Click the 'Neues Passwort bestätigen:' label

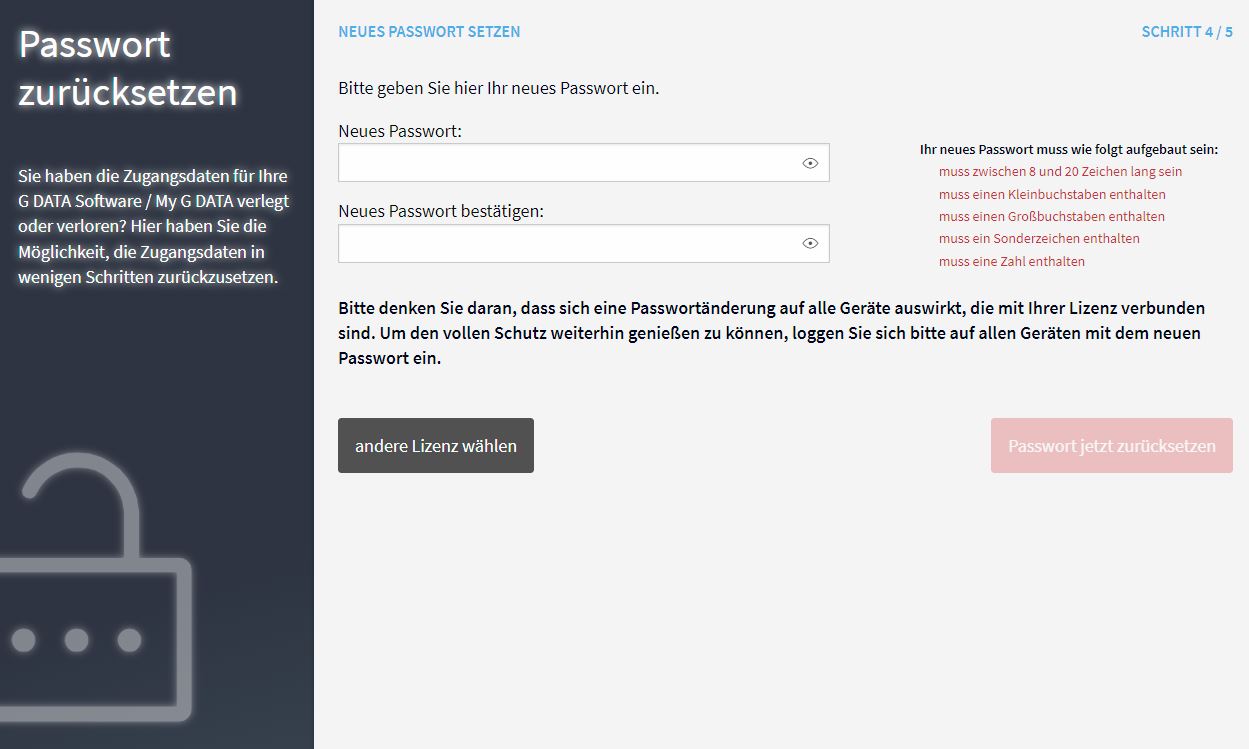click(x=441, y=211)
